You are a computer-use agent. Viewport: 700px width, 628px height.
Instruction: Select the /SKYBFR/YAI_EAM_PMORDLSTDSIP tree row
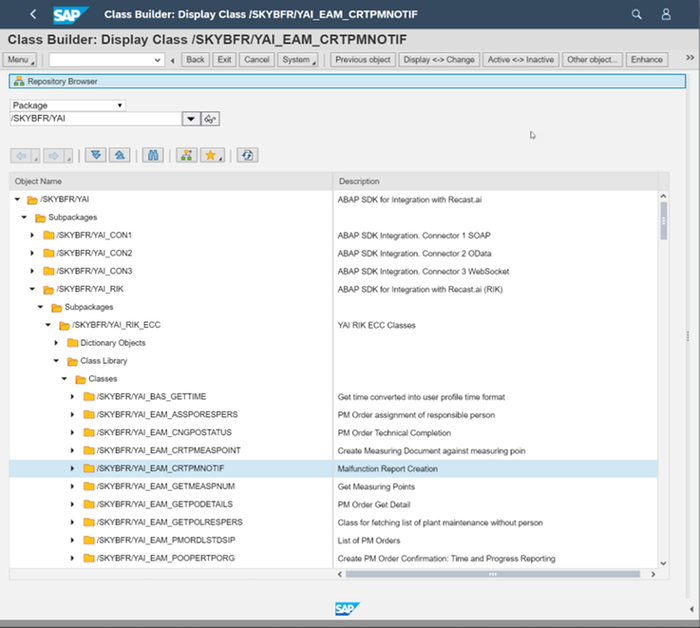[333, 540]
